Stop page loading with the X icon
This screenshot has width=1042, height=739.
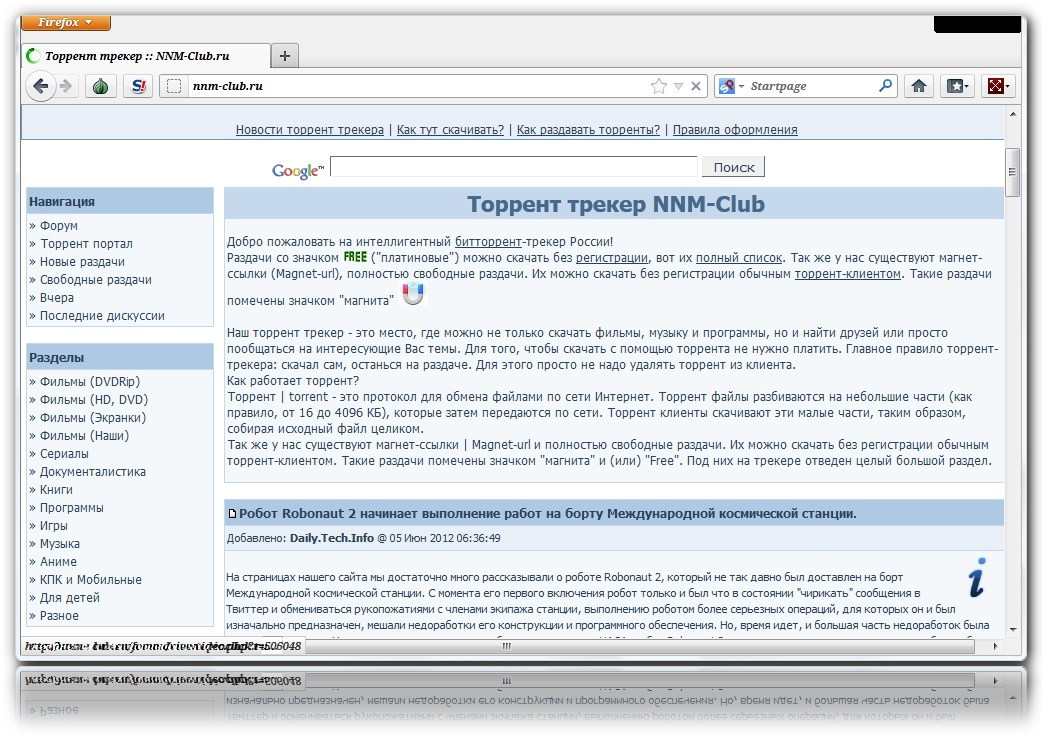point(696,86)
